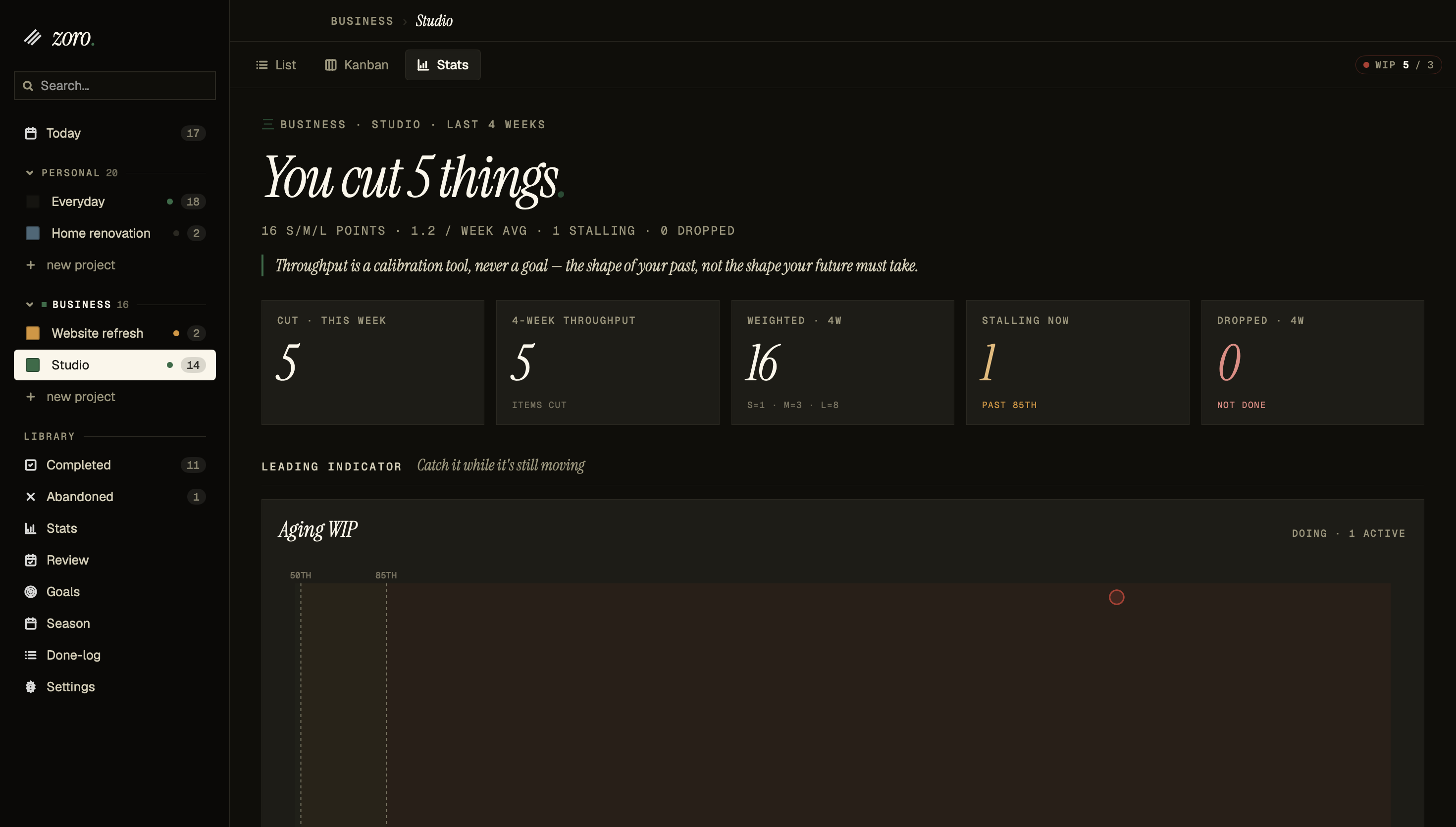Open Abandoned via the X icon
The image size is (1456, 827).
[31, 496]
